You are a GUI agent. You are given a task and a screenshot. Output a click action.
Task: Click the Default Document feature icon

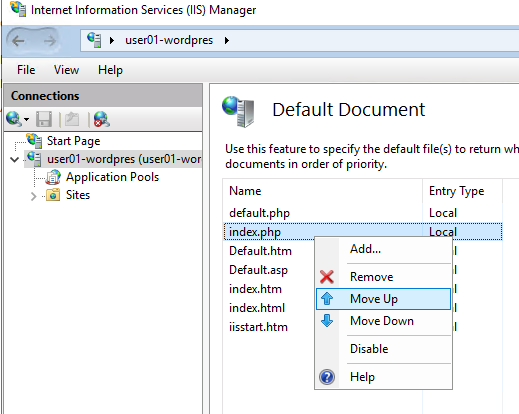(238, 112)
